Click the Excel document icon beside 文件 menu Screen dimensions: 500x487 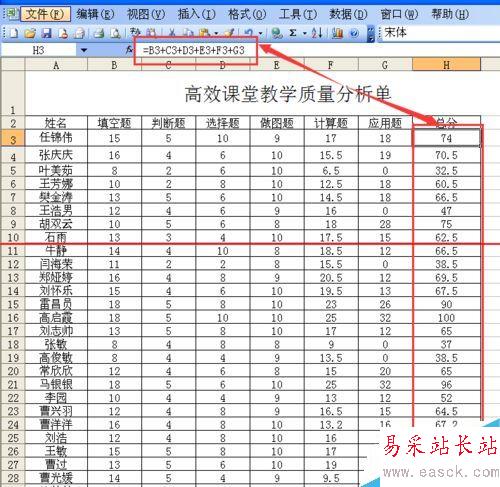12,14
